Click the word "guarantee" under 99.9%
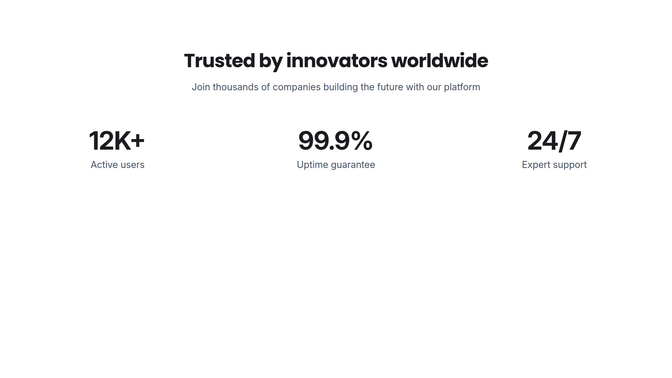 click(354, 165)
